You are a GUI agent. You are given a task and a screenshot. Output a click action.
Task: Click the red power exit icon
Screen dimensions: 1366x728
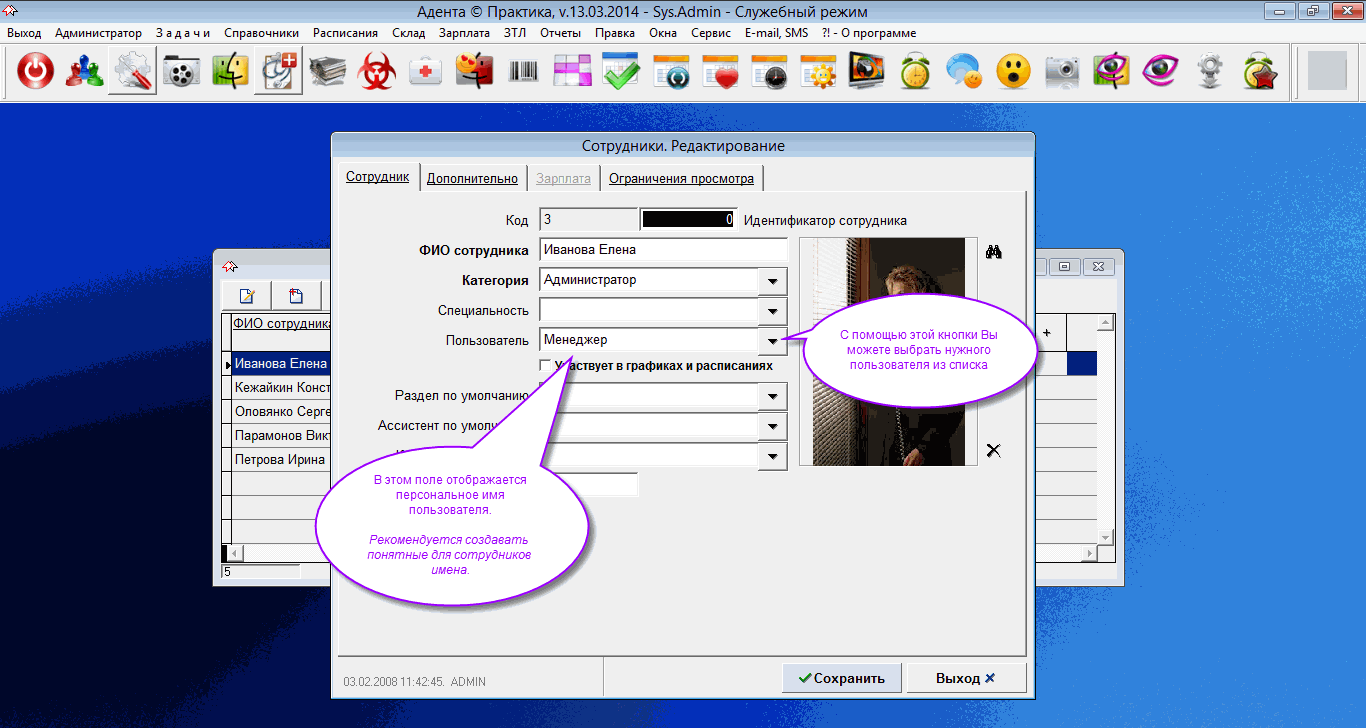click(x=36, y=72)
